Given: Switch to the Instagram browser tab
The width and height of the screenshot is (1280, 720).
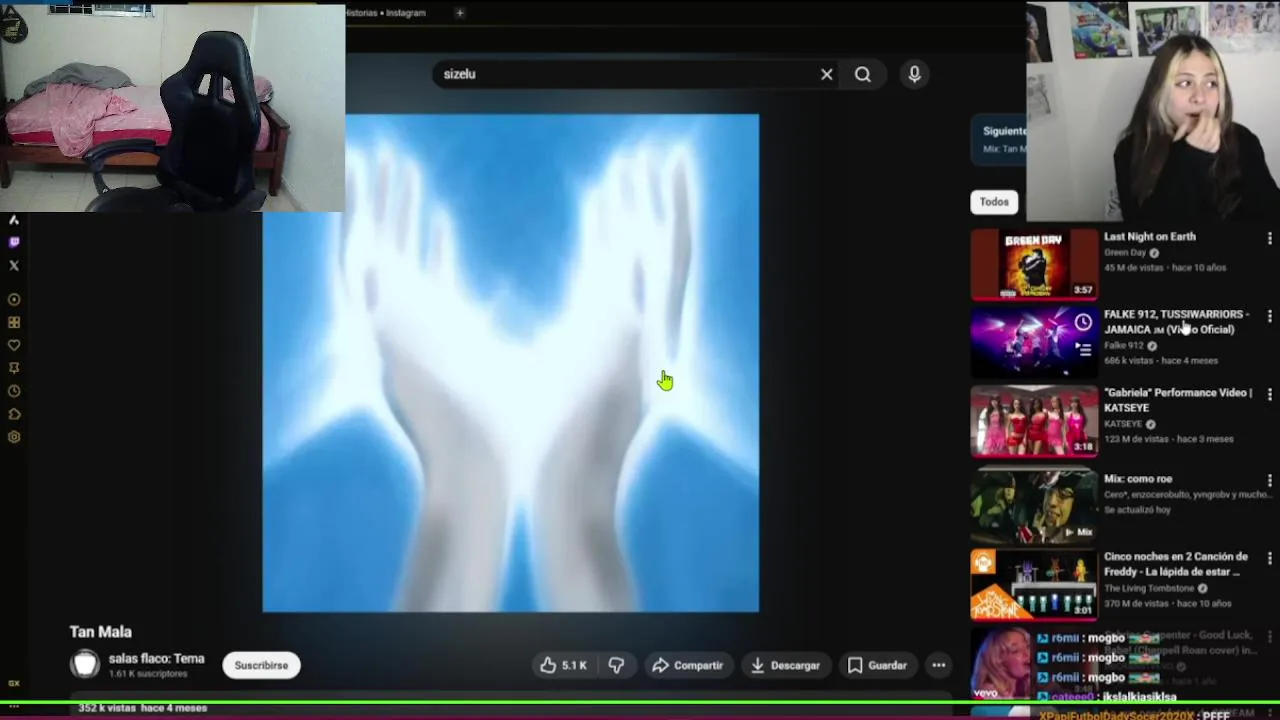Looking at the screenshot, I should point(386,13).
